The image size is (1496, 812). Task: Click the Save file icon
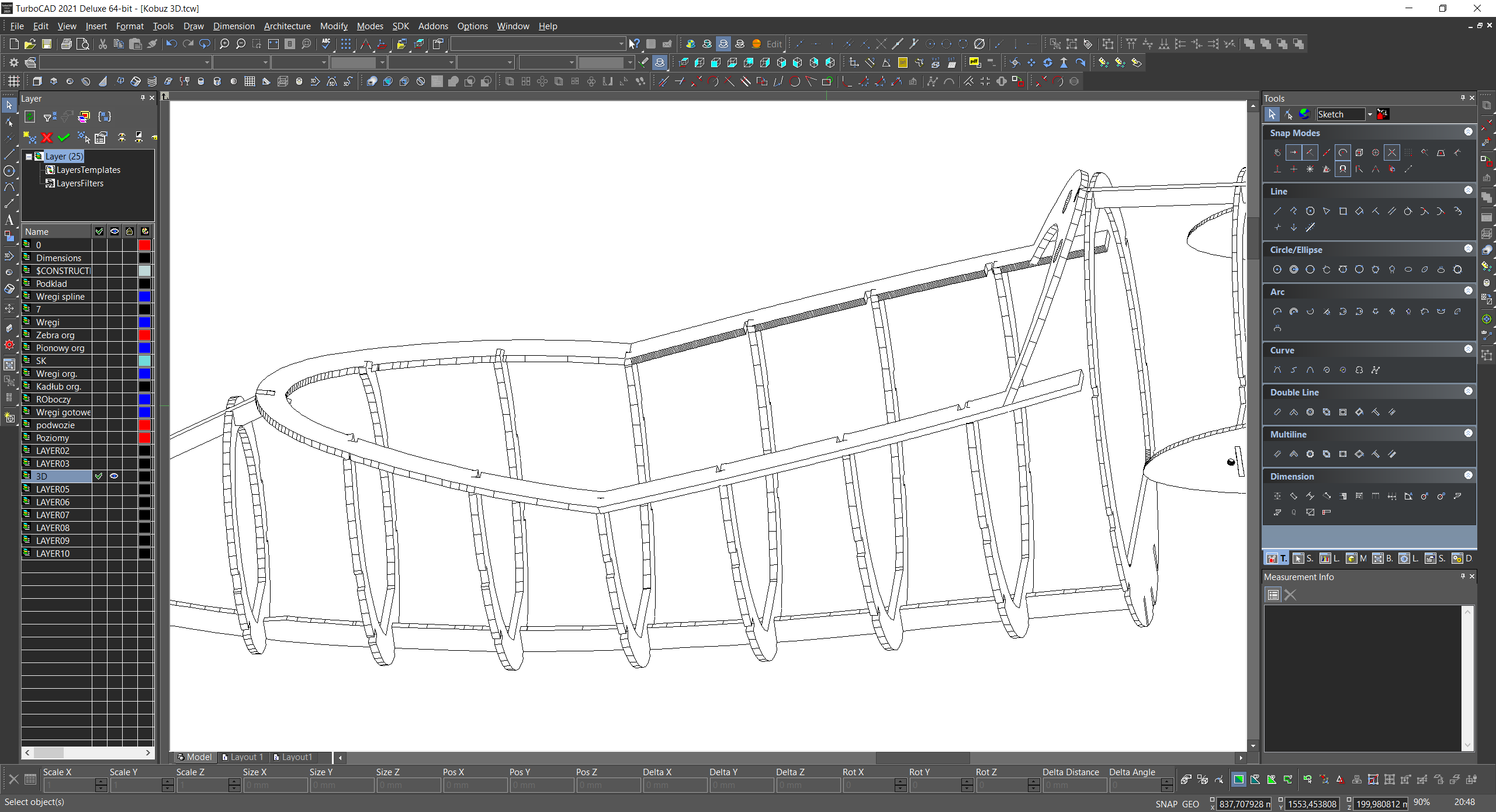click(47, 44)
